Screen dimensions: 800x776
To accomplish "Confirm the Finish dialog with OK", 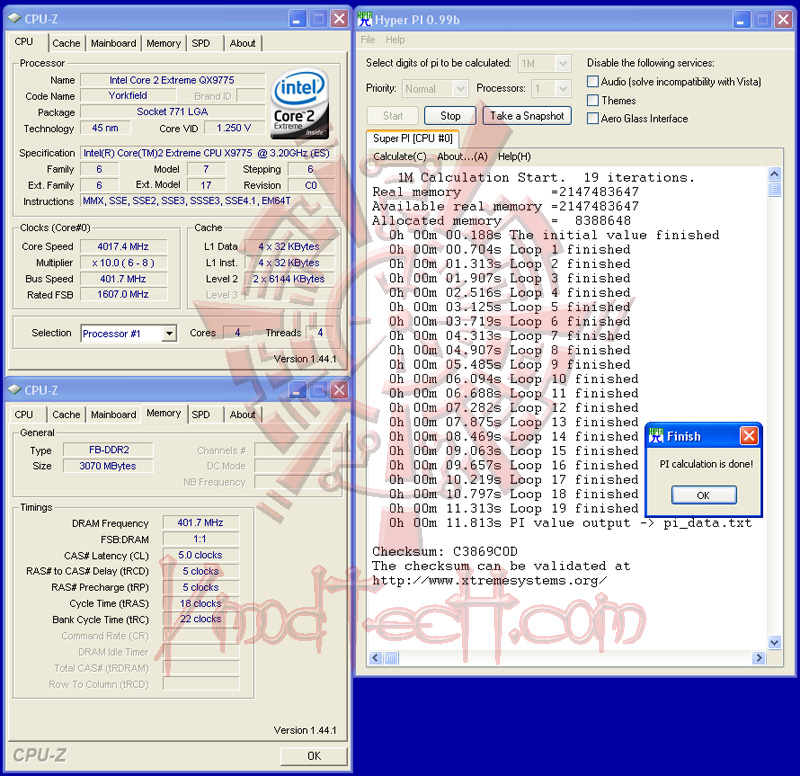I will click(704, 495).
